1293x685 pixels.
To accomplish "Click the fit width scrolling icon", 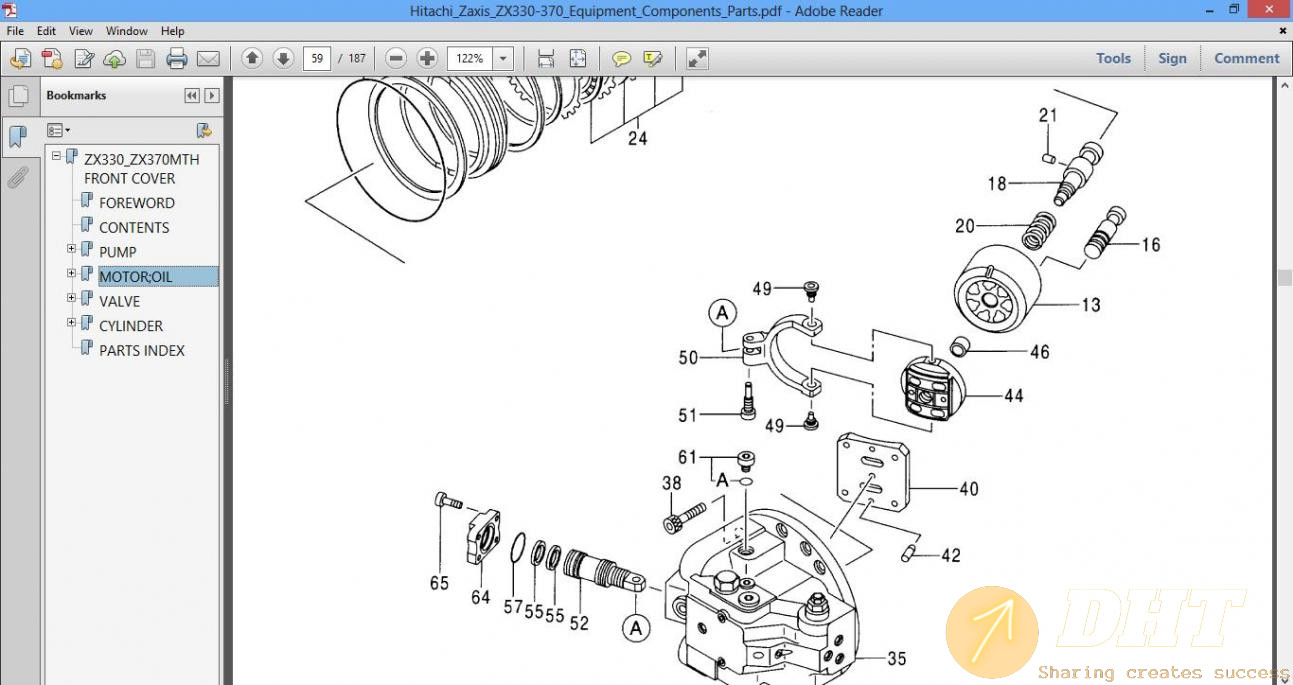I will point(546,58).
